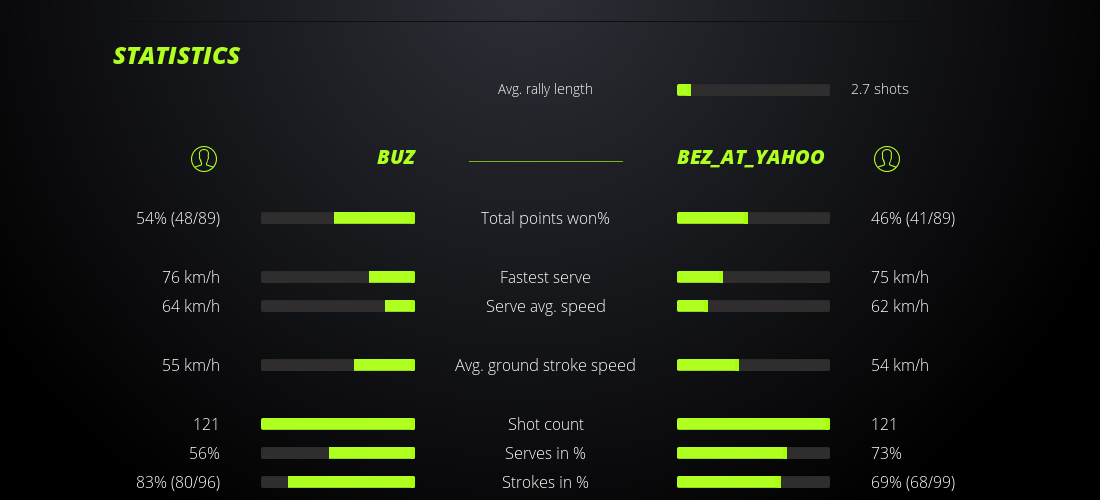Screen dimensions: 1100x500
Task: Click the Shot count label
Action: (x=545, y=424)
